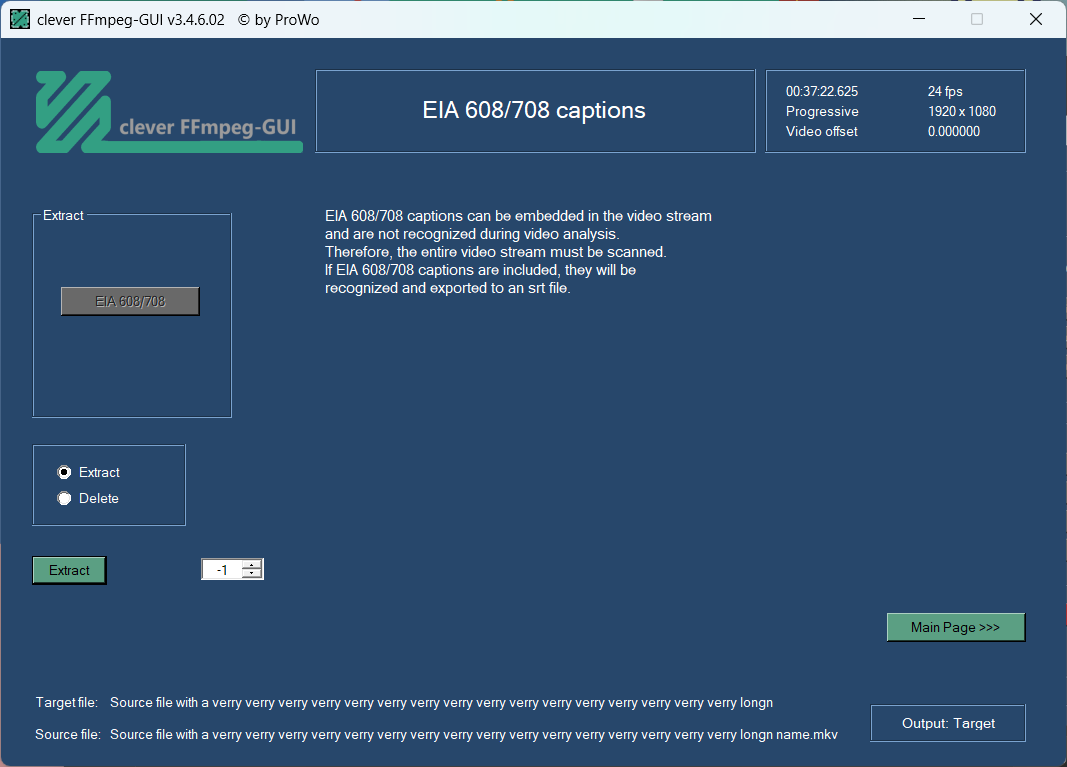Viewport: 1067px width, 767px height.
Task: Click the Target file path text
Action: coord(441,702)
